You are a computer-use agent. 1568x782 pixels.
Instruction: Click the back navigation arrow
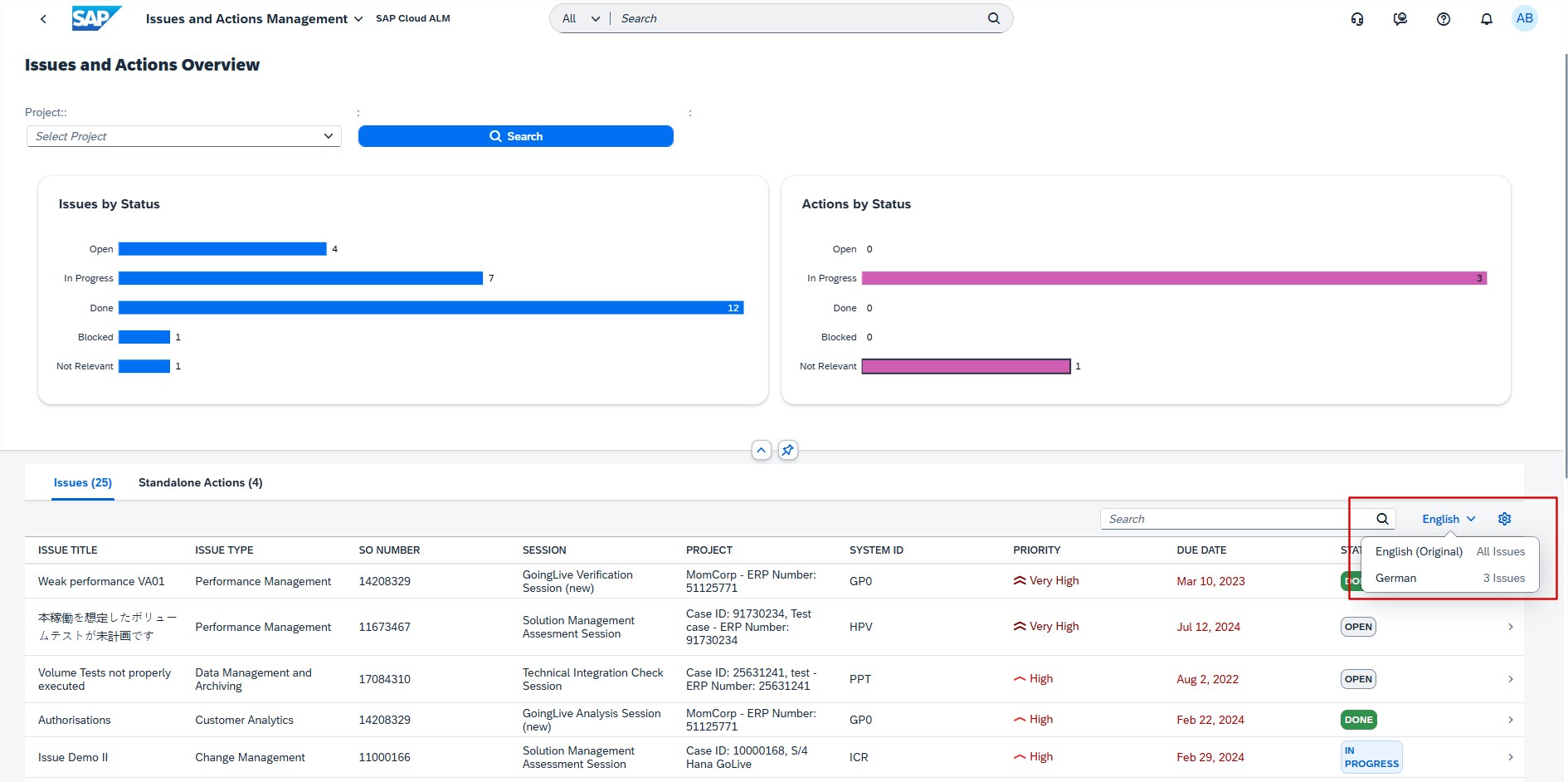click(x=43, y=18)
